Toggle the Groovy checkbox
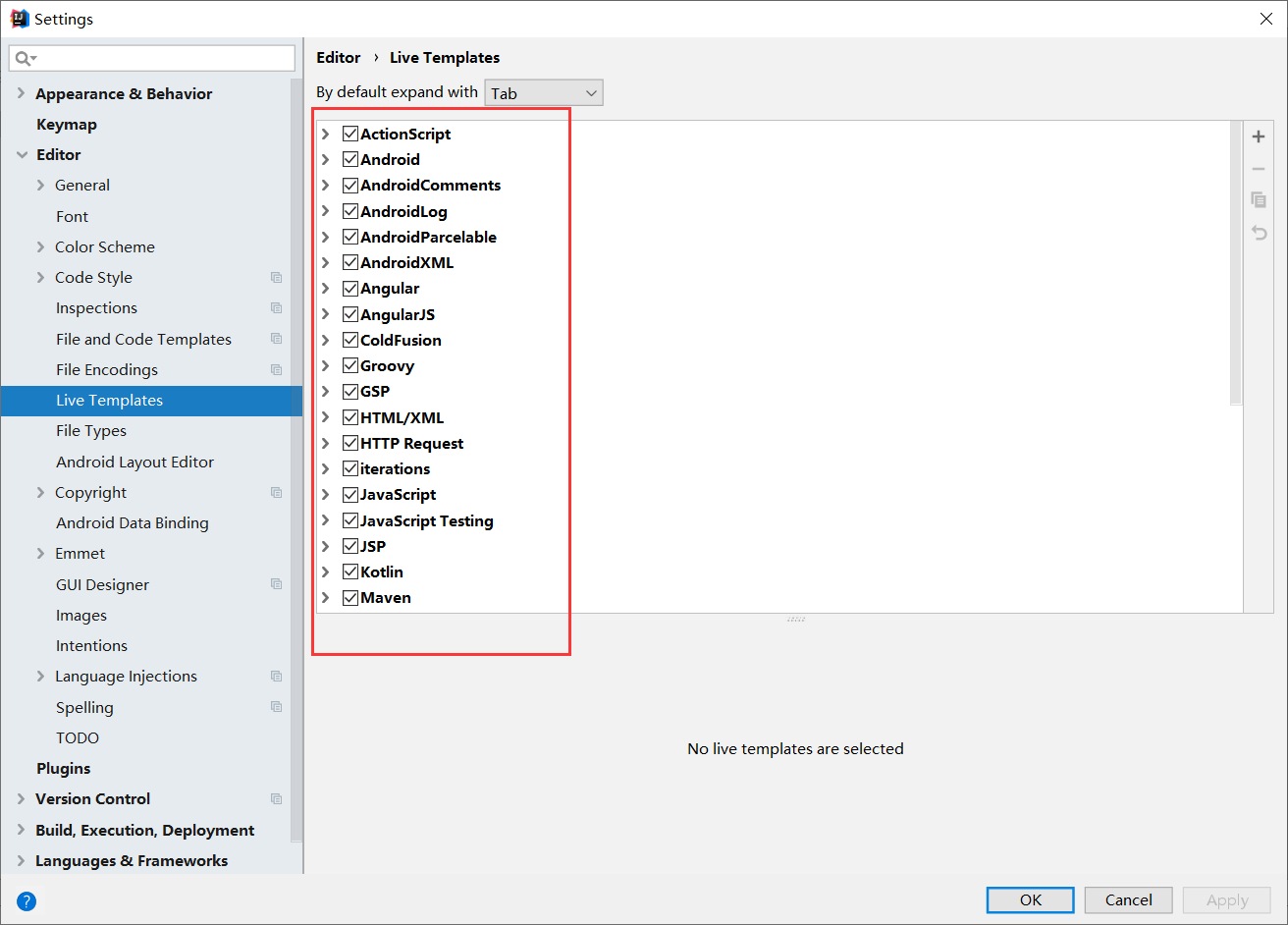This screenshot has height=925, width=1288. pos(350,365)
